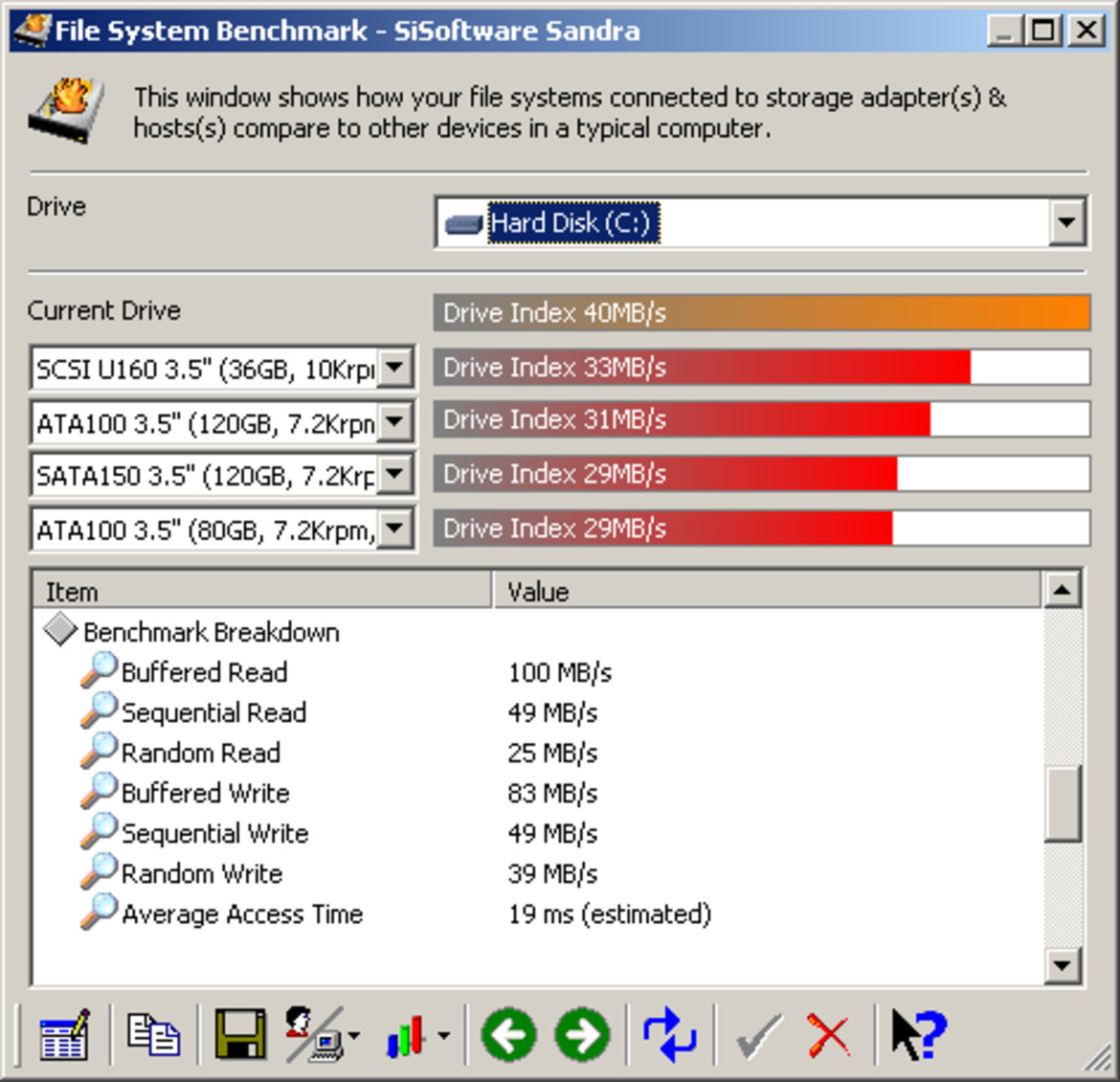Click the results list scroll up arrow

(x=1063, y=590)
